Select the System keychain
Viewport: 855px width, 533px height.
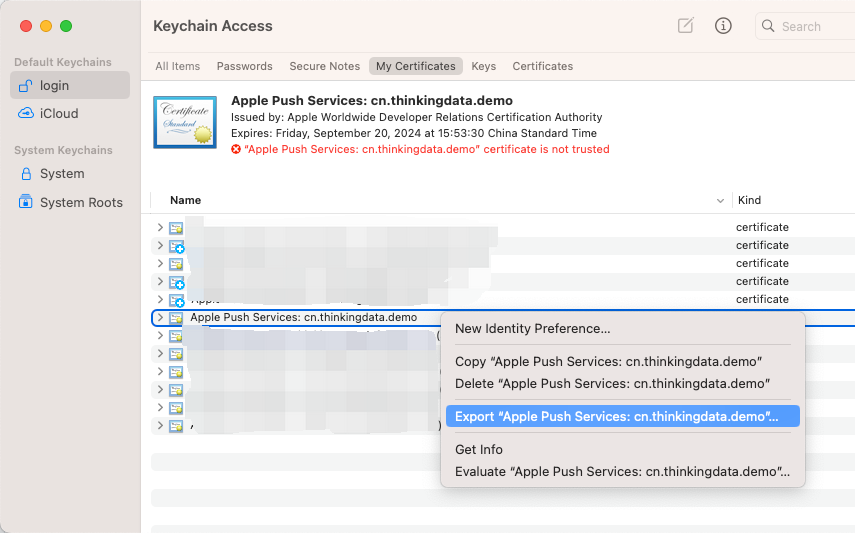(70, 173)
